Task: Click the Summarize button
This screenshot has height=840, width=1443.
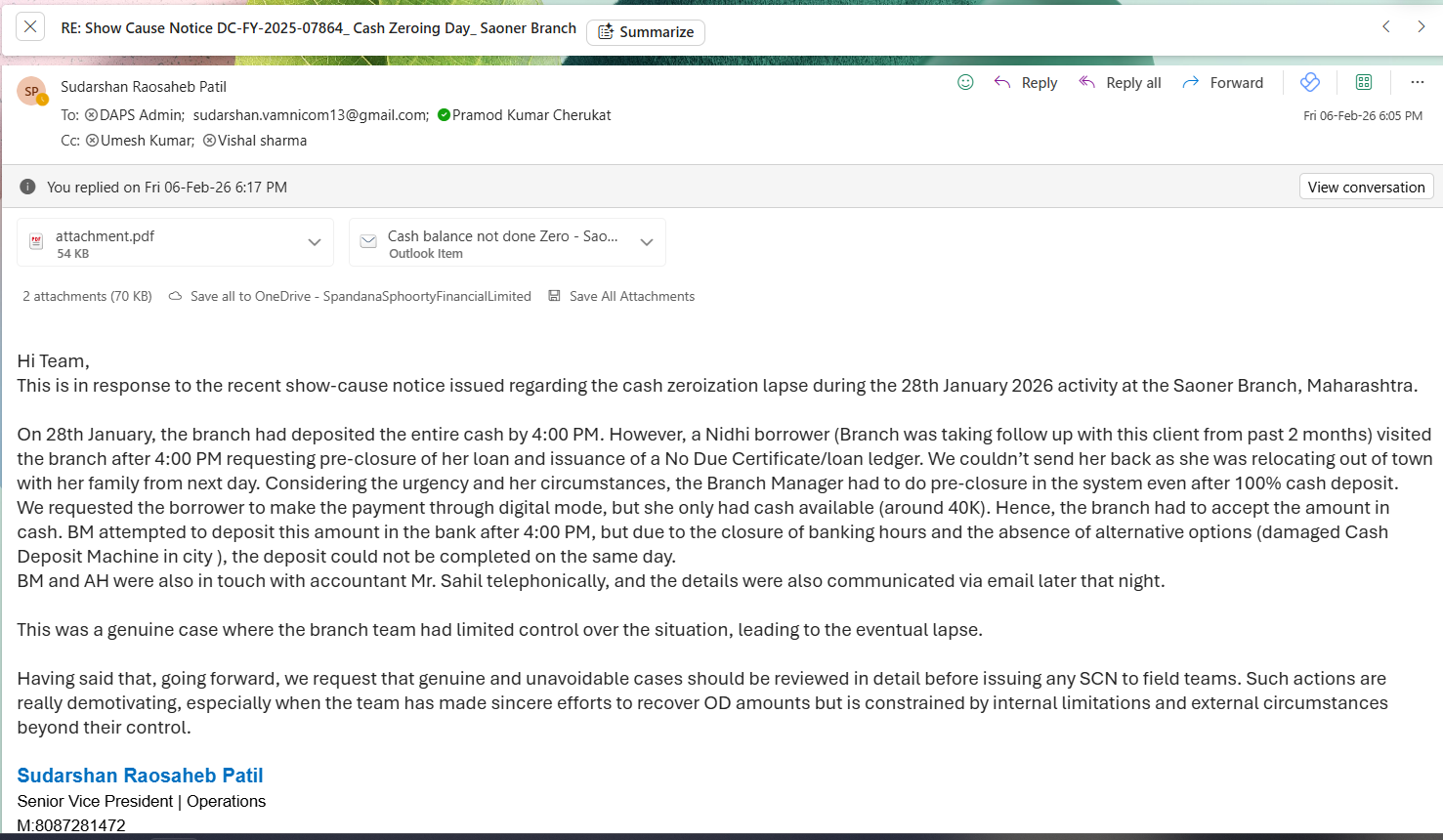Action: coord(646,32)
